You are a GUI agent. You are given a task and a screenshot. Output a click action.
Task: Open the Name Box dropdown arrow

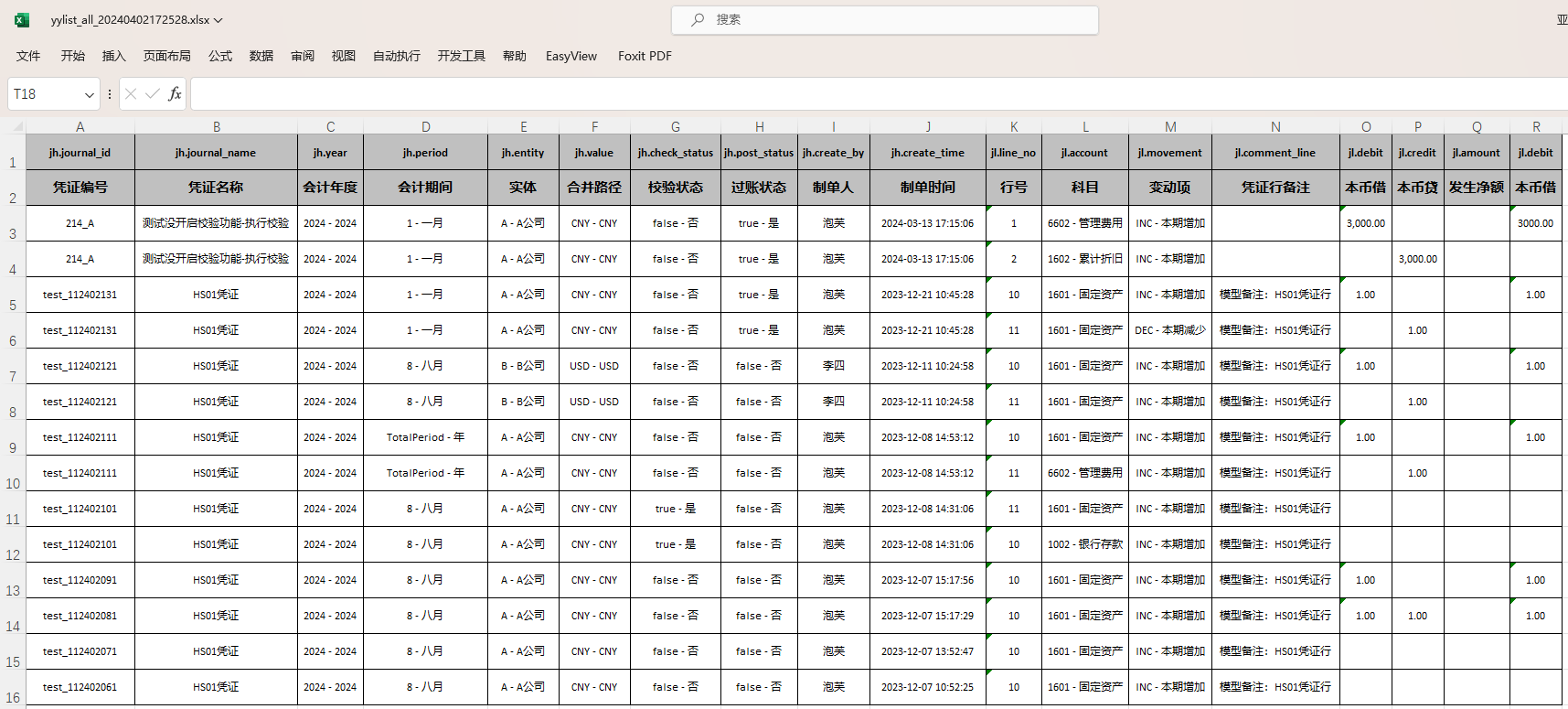89,94
